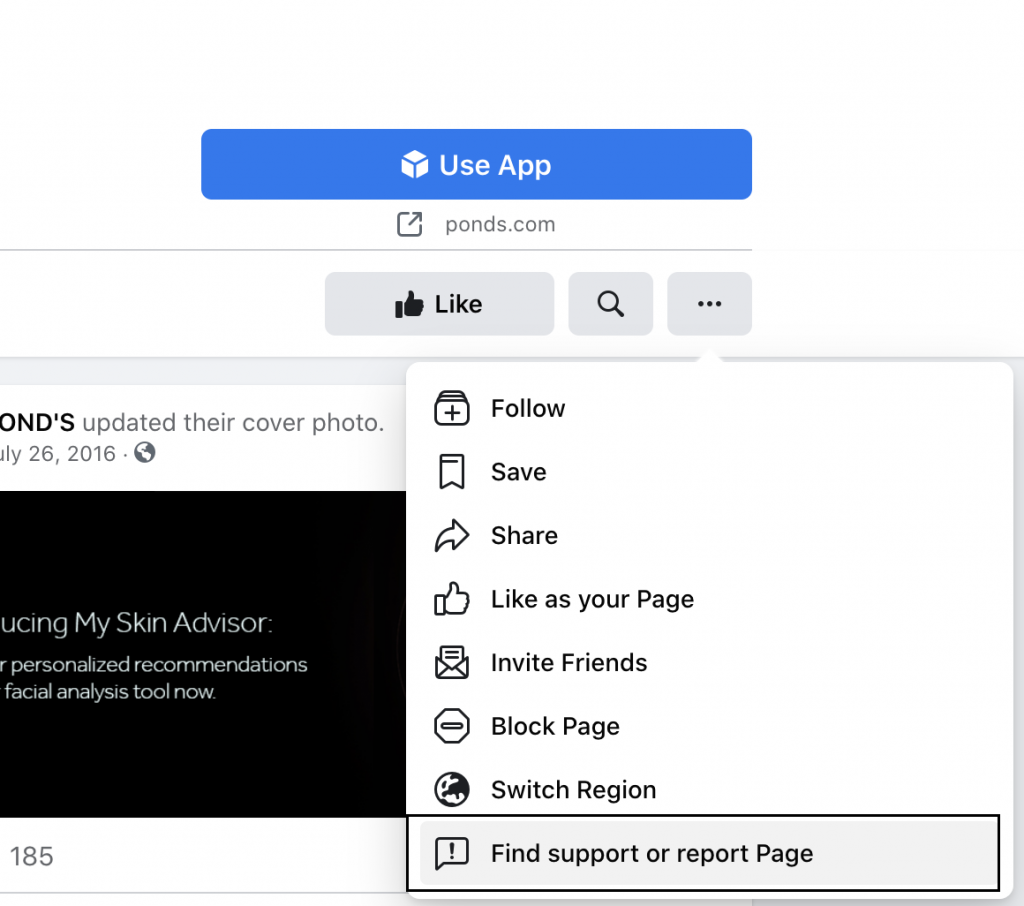This screenshot has width=1024, height=906.
Task: Click the Follow icon in the menu
Action: click(451, 408)
